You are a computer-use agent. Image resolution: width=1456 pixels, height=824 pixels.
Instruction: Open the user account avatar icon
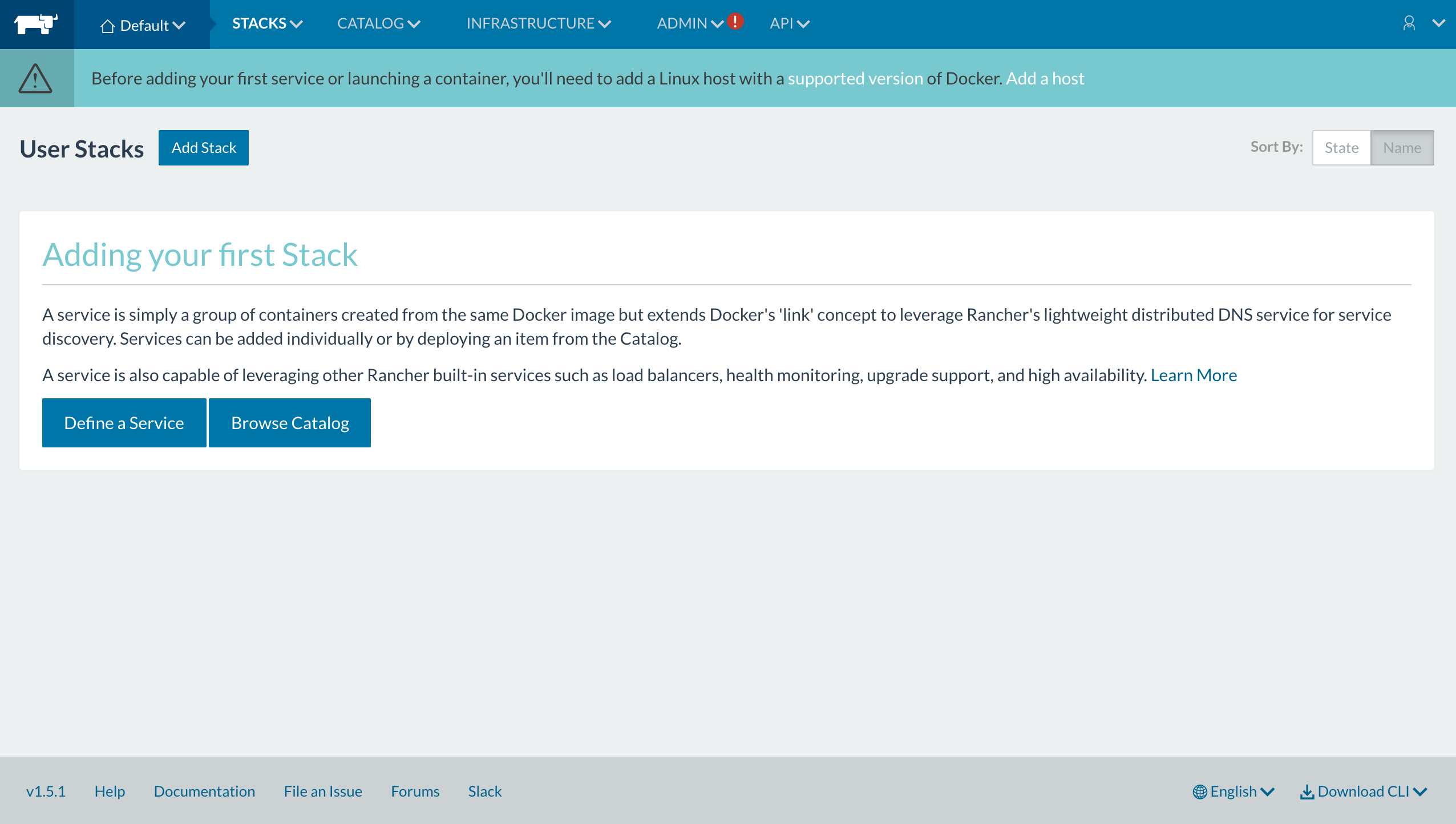(x=1409, y=23)
